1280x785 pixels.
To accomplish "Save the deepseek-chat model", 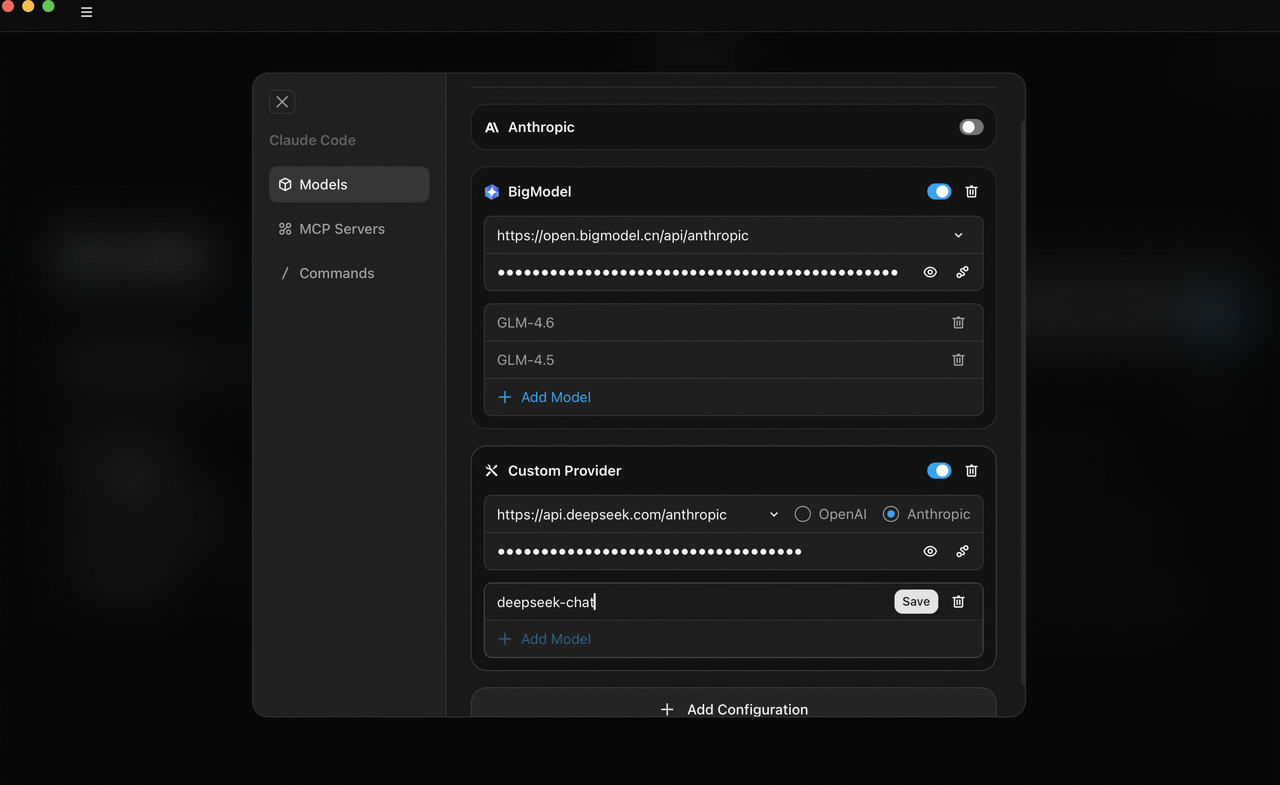I will tap(916, 602).
